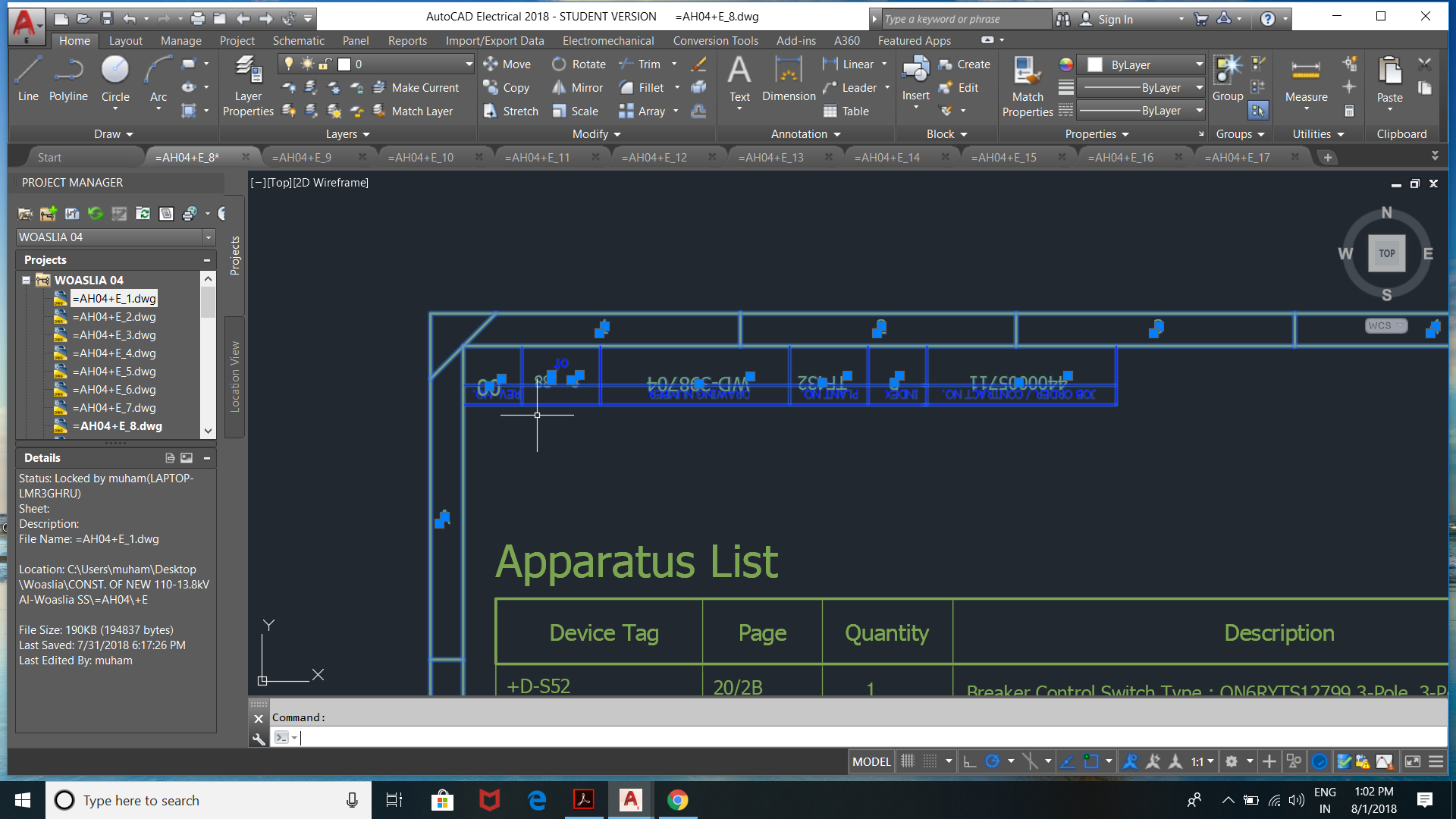Image resolution: width=1456 pixels, height=819 pixels.
Task: Select =AH04+E_3.dwg in Project Manager
Action: tap(113, 334)
